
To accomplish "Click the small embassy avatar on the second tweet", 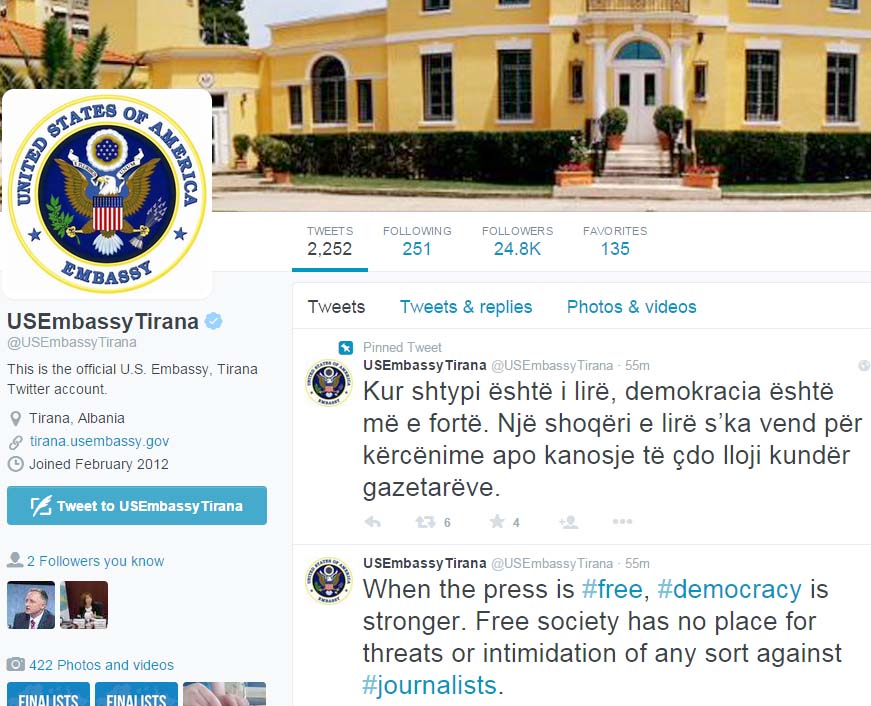I will 328,580.
